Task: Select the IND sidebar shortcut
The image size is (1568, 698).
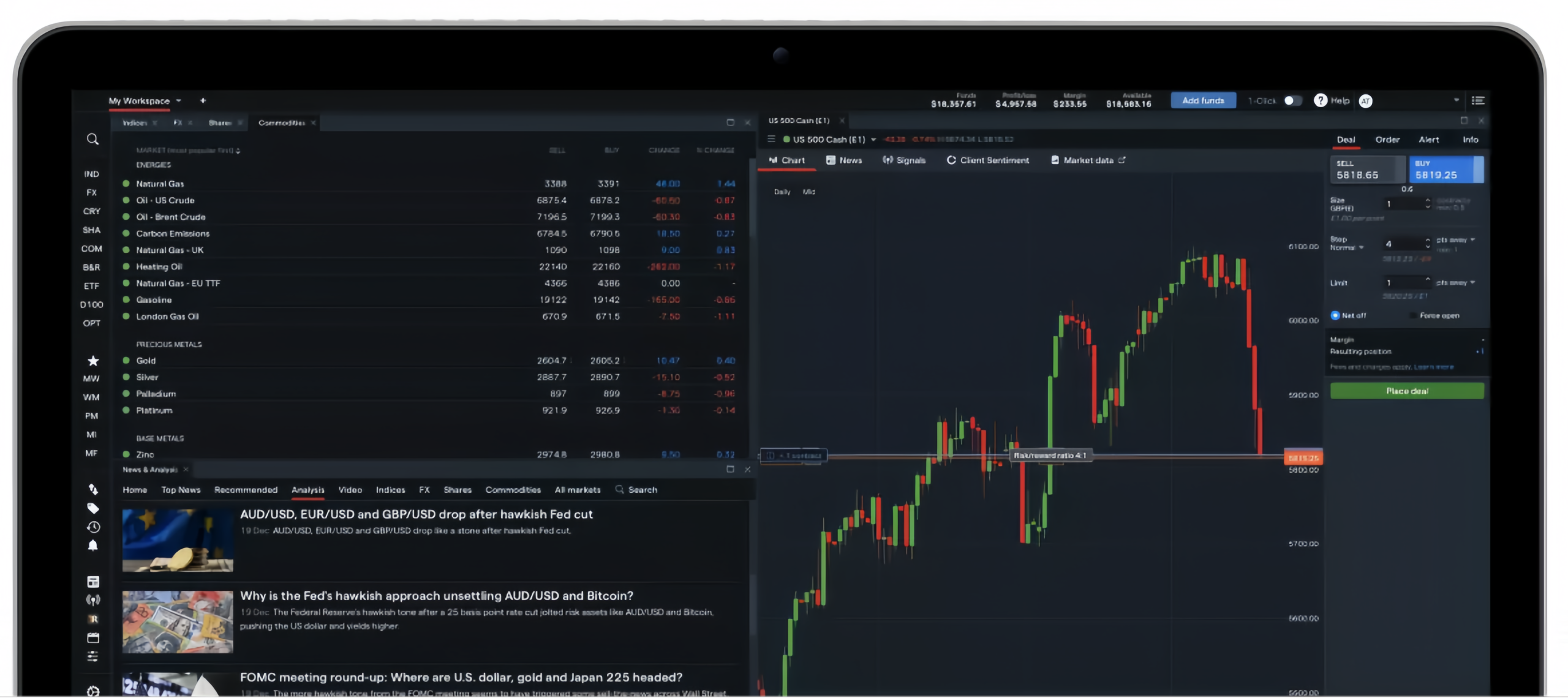Action: coord(91,174)
